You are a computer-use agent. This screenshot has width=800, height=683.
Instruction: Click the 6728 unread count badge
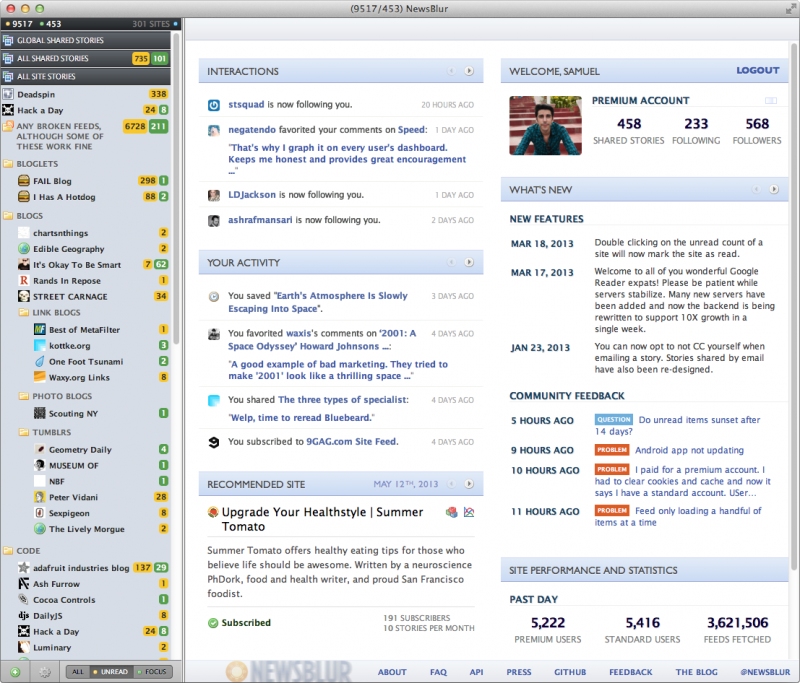[x=135, y=127]
